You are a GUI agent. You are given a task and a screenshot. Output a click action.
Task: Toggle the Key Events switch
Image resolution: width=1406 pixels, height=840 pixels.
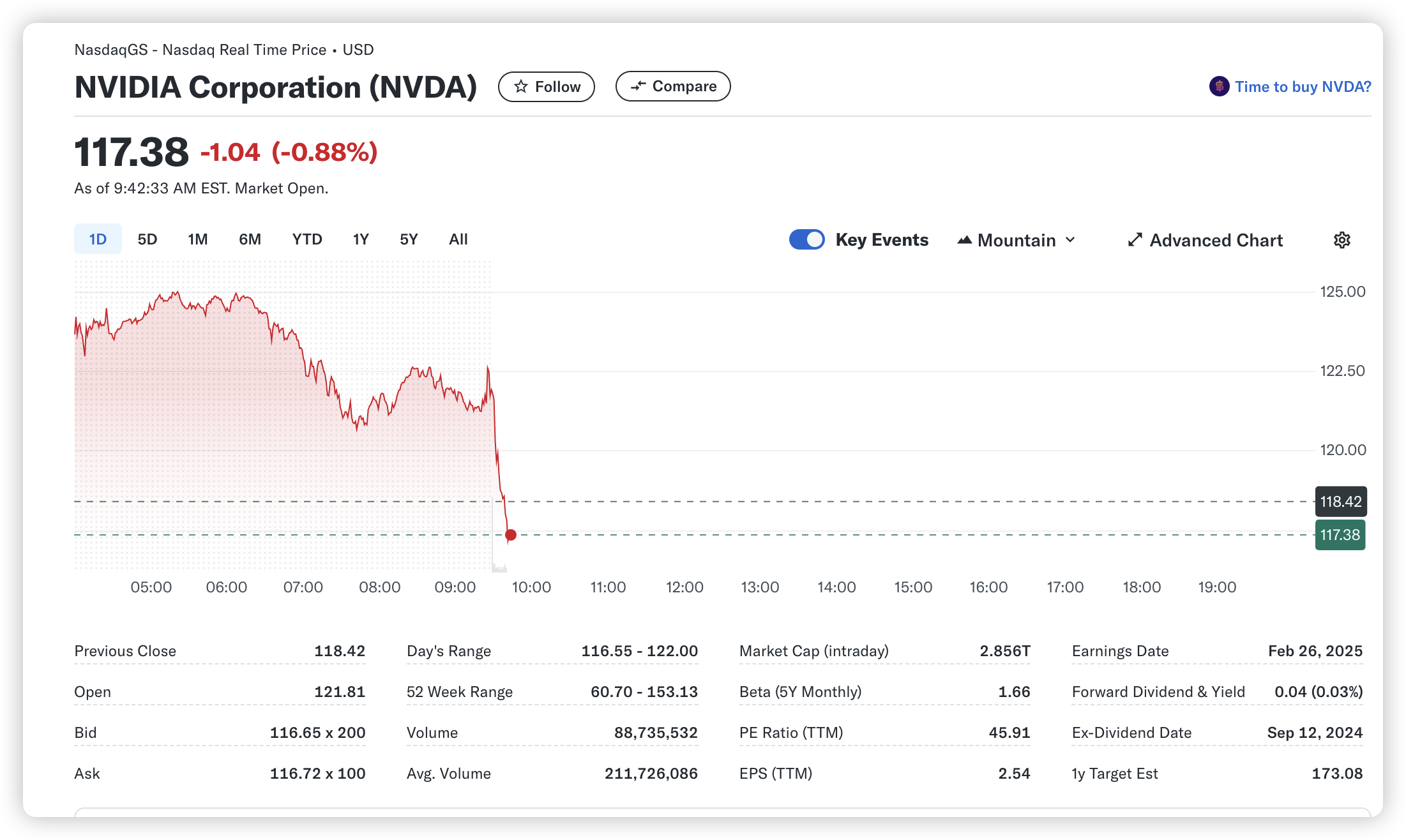(x=806, y=239)
